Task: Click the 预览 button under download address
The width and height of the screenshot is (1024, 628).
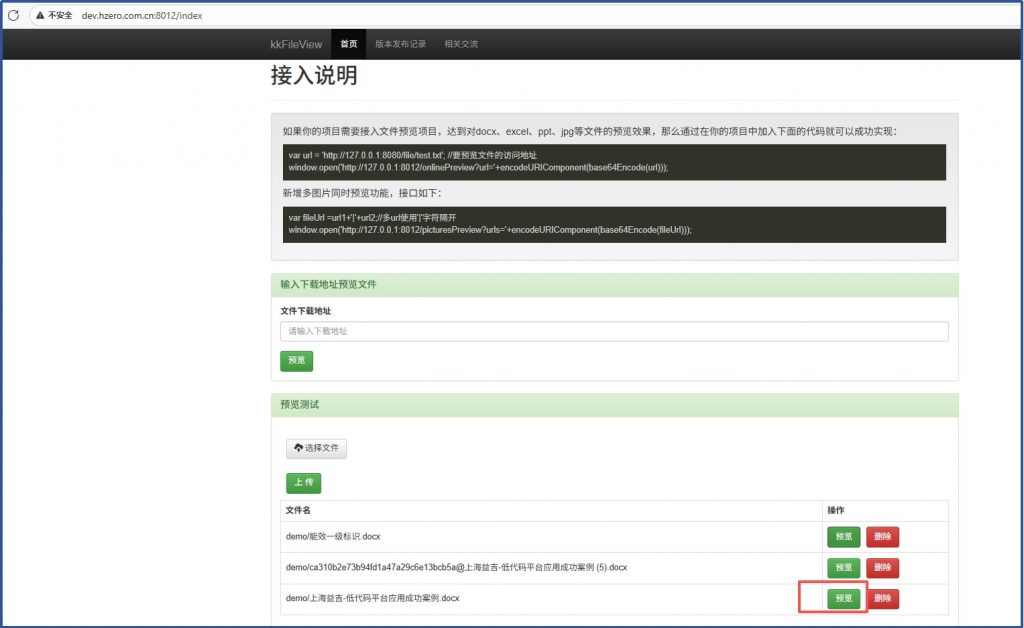Action: click(x=297, y=360)
